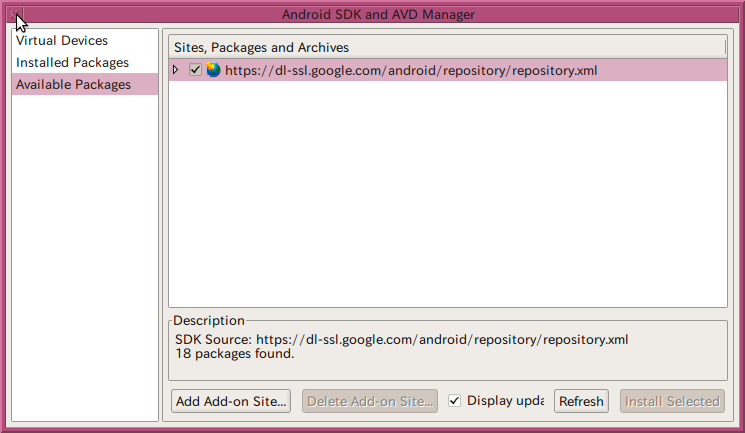745x433 pixels.
Task: Click the Display updates label text
Action: [x=506, y=401]
